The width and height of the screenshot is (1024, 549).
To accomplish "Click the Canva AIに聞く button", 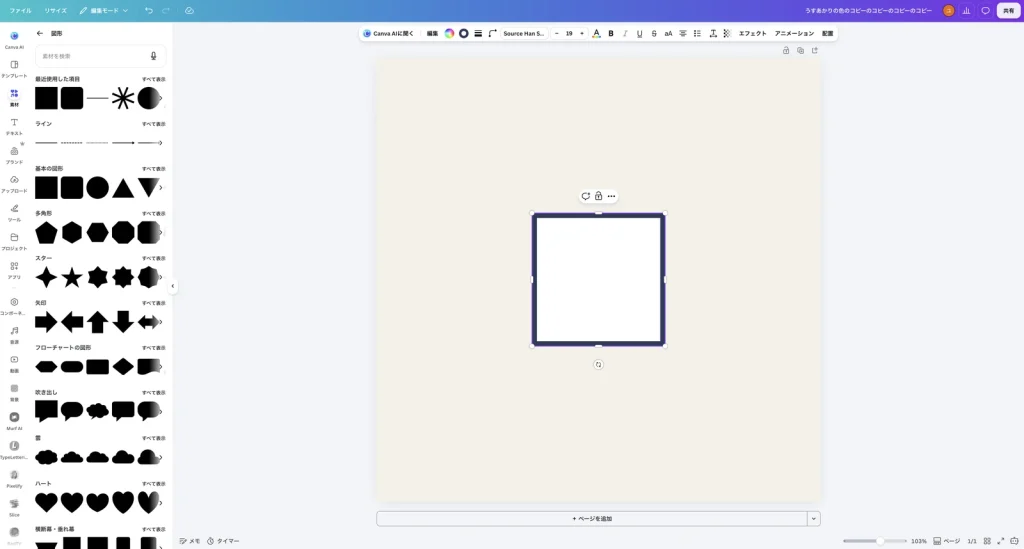I will pos(389,33).
